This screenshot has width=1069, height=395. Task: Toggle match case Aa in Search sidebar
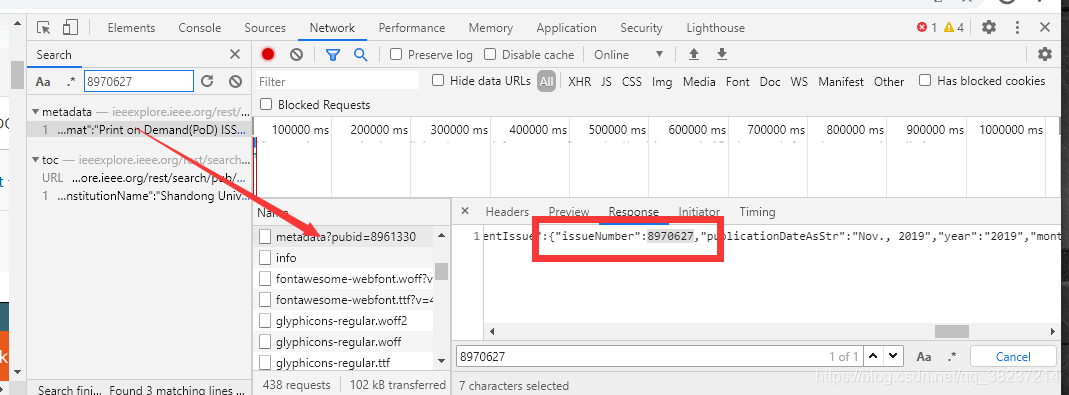(43, 81)
